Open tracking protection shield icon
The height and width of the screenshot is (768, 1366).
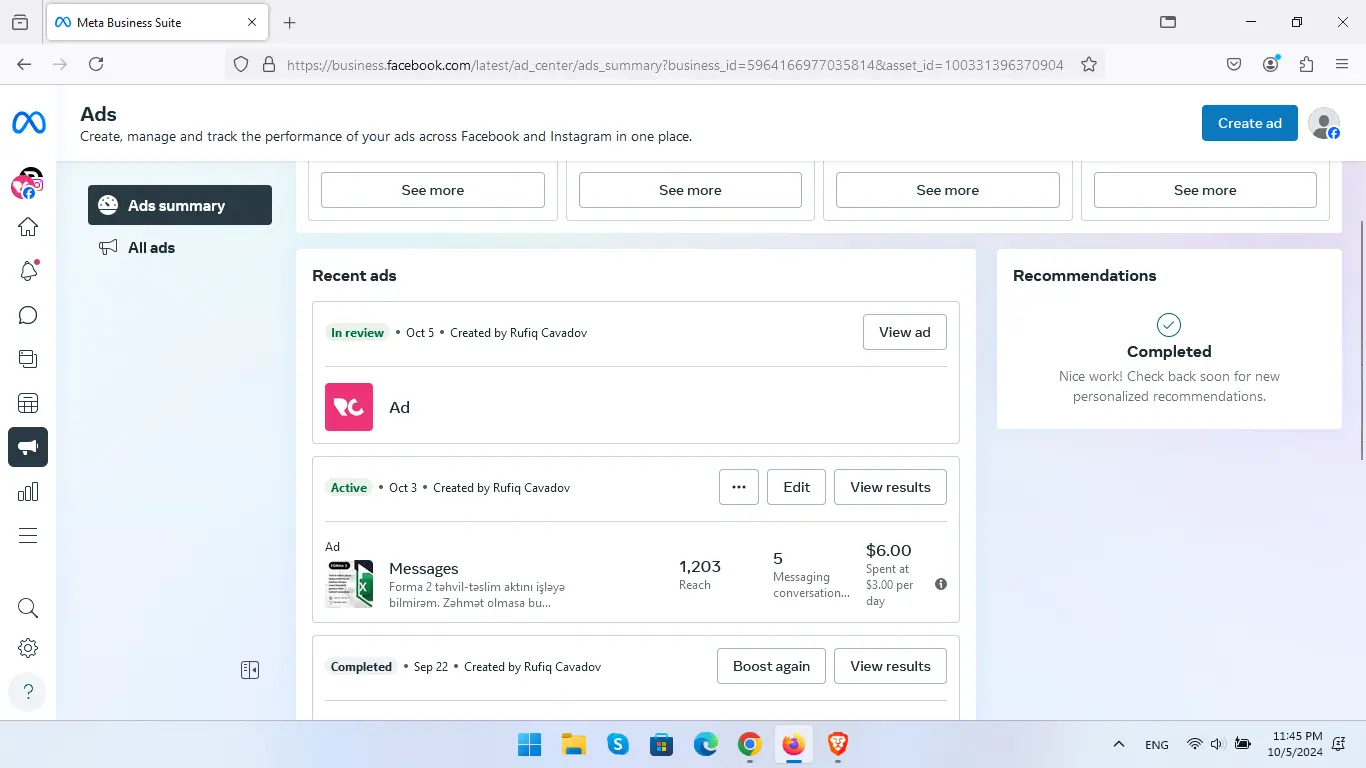point(240,64)
